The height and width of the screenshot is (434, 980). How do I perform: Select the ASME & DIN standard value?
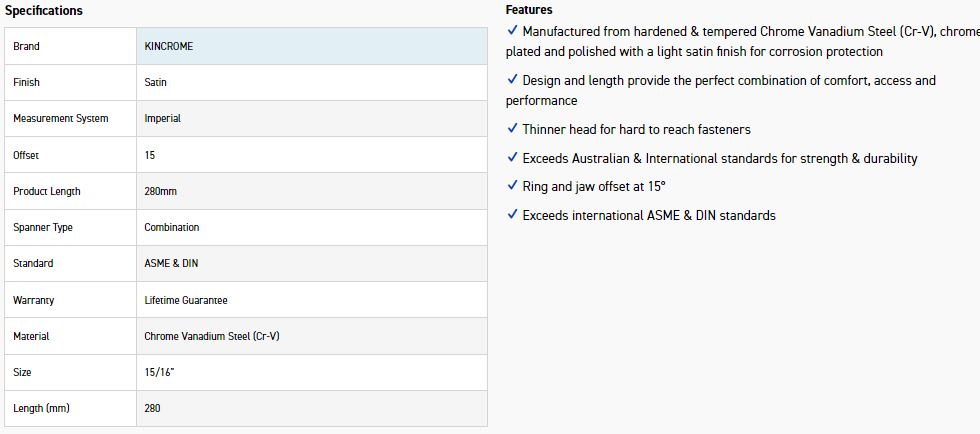tap(171, 263)
